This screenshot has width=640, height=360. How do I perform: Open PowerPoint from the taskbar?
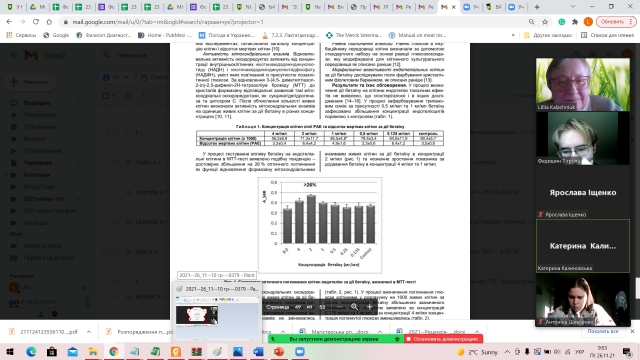pyautogui.click(x=279, y=351)
